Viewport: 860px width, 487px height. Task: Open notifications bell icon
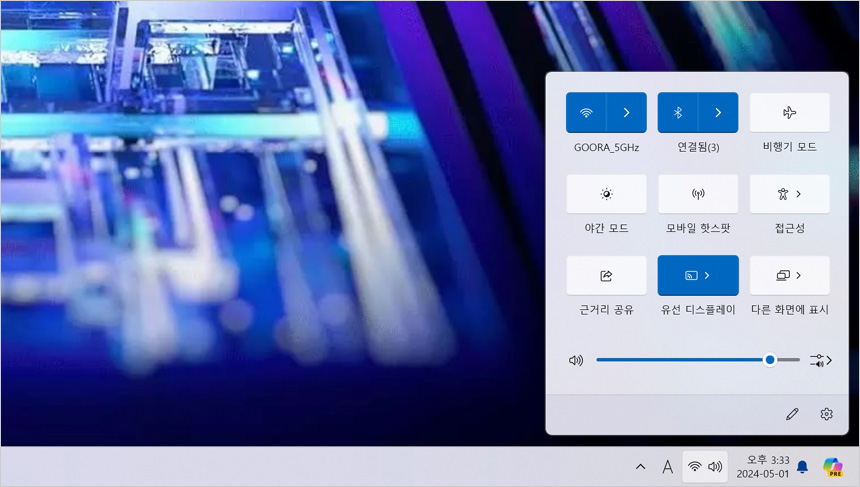[x=802, y=467]
